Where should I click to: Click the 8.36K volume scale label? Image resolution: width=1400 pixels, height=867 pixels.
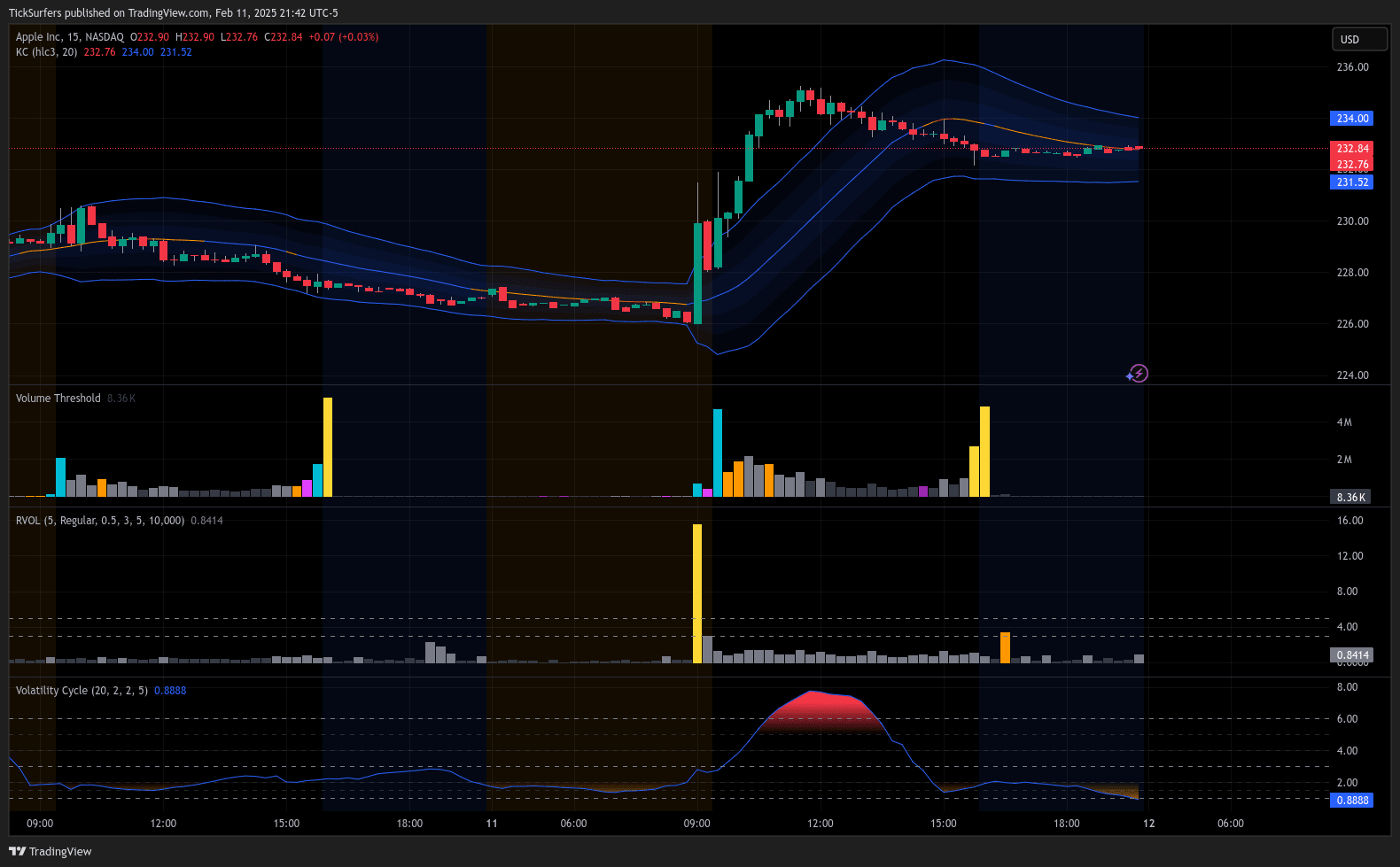[x=1351, y=498]
